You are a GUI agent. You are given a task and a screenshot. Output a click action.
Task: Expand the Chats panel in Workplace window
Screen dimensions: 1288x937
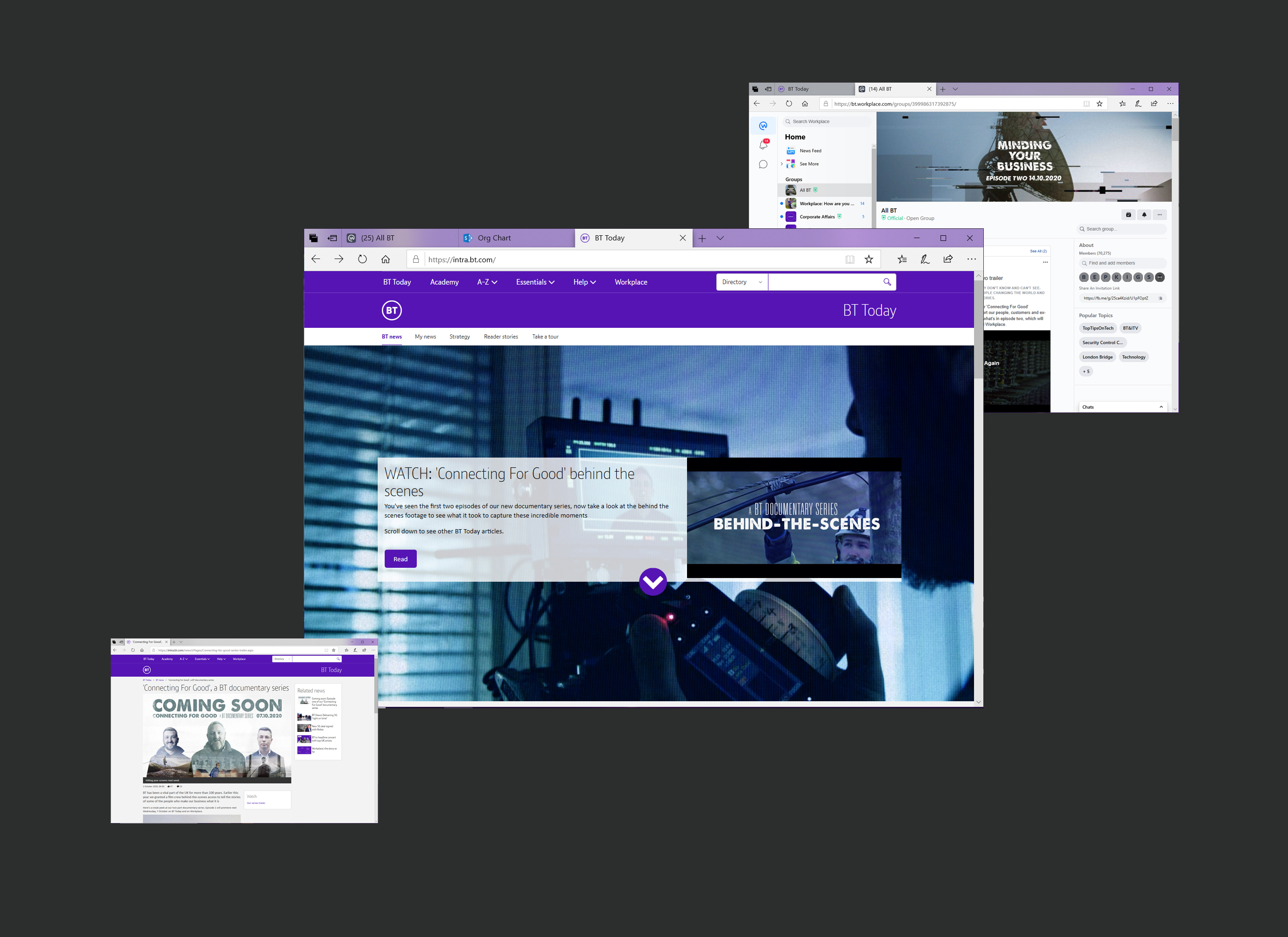[x=1123, y=407]
